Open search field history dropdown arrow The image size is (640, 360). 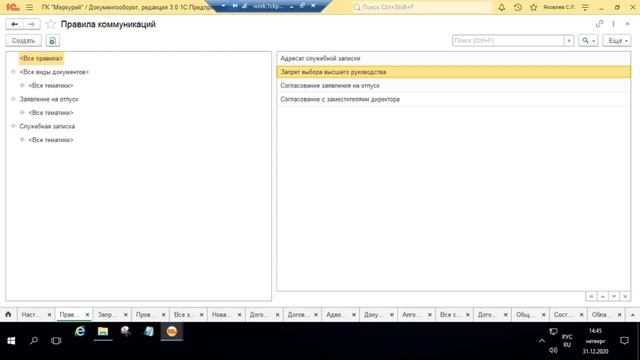pyautogui.click(x=569, y=41)
